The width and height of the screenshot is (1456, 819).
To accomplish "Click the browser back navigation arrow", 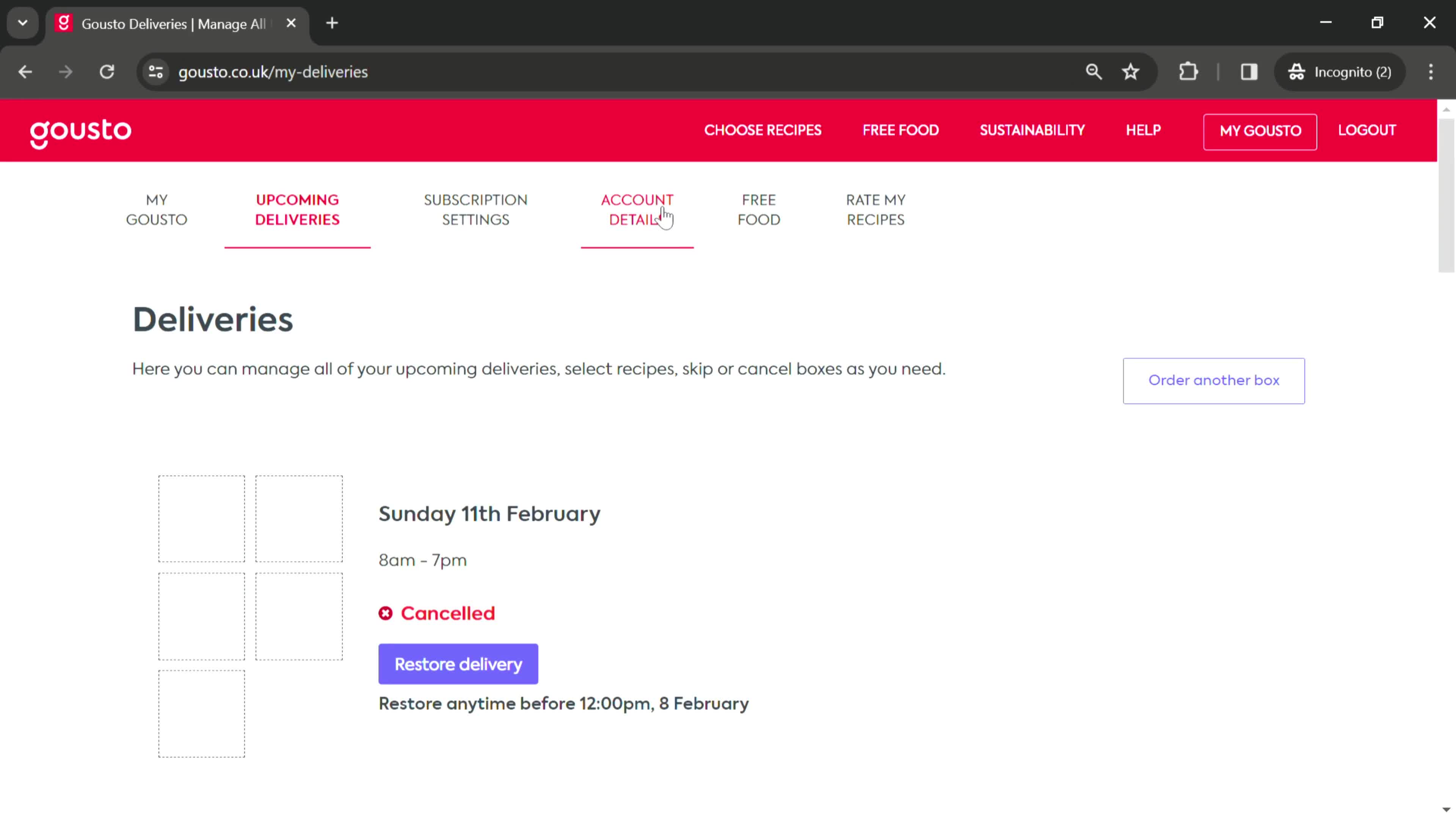I will point(25,71).
